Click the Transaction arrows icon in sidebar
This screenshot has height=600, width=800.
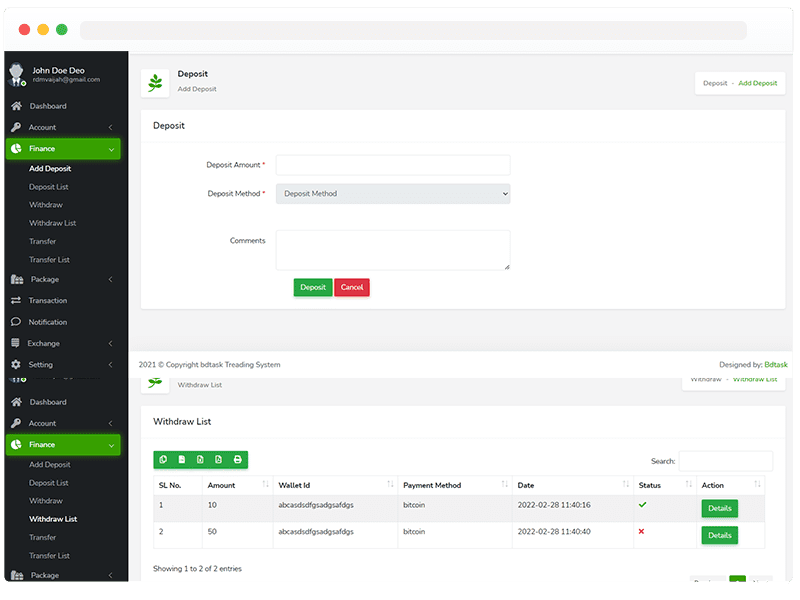(16, 301)
